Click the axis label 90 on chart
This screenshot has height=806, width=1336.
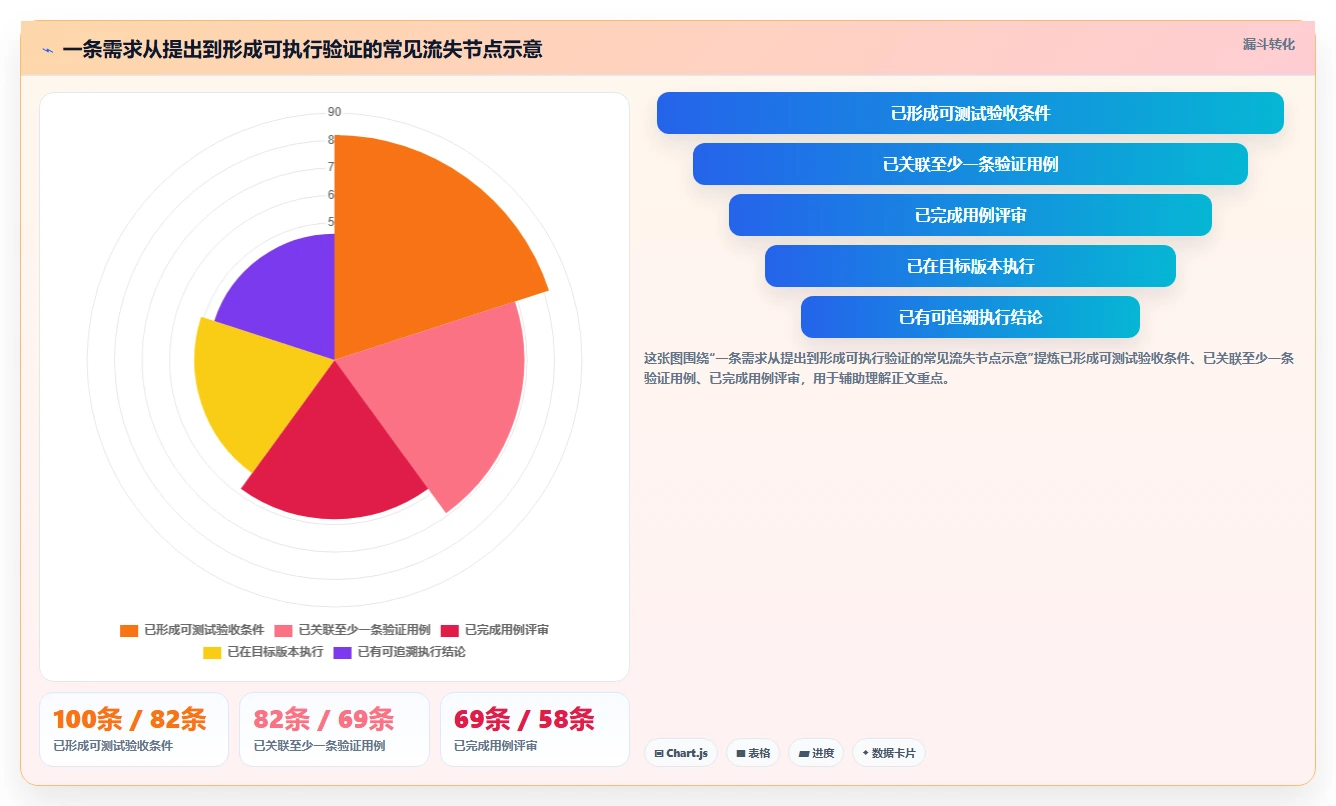334,111
